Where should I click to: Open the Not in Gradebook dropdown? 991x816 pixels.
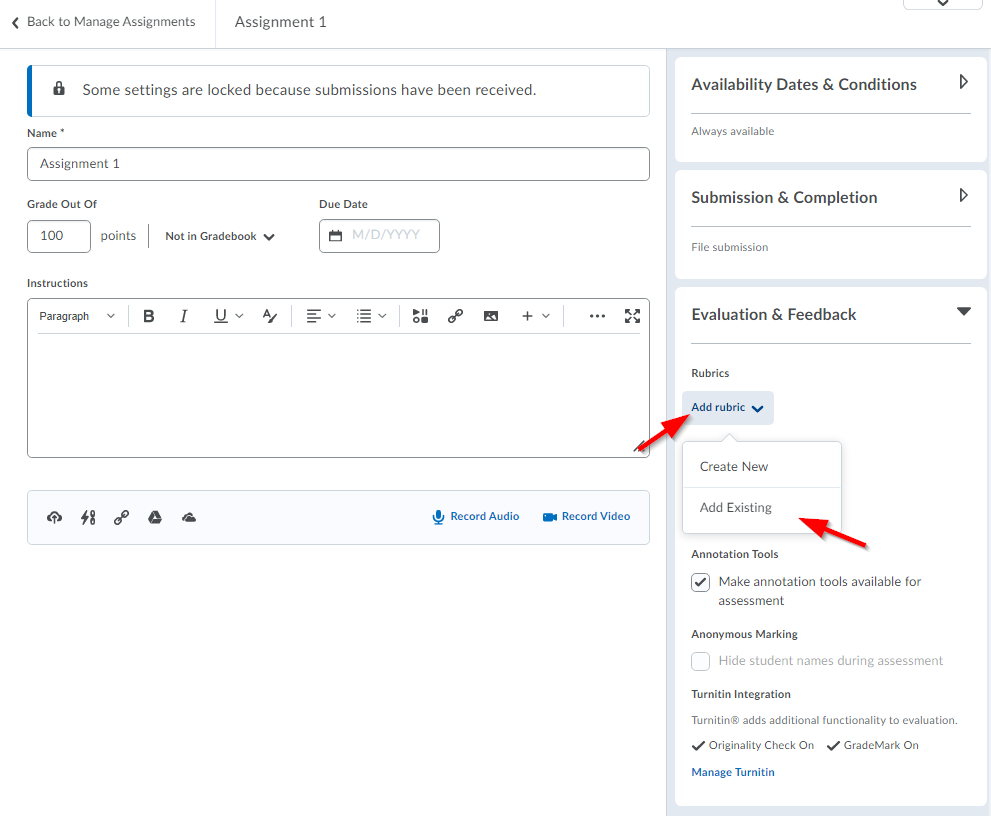[x=220, y=237]
